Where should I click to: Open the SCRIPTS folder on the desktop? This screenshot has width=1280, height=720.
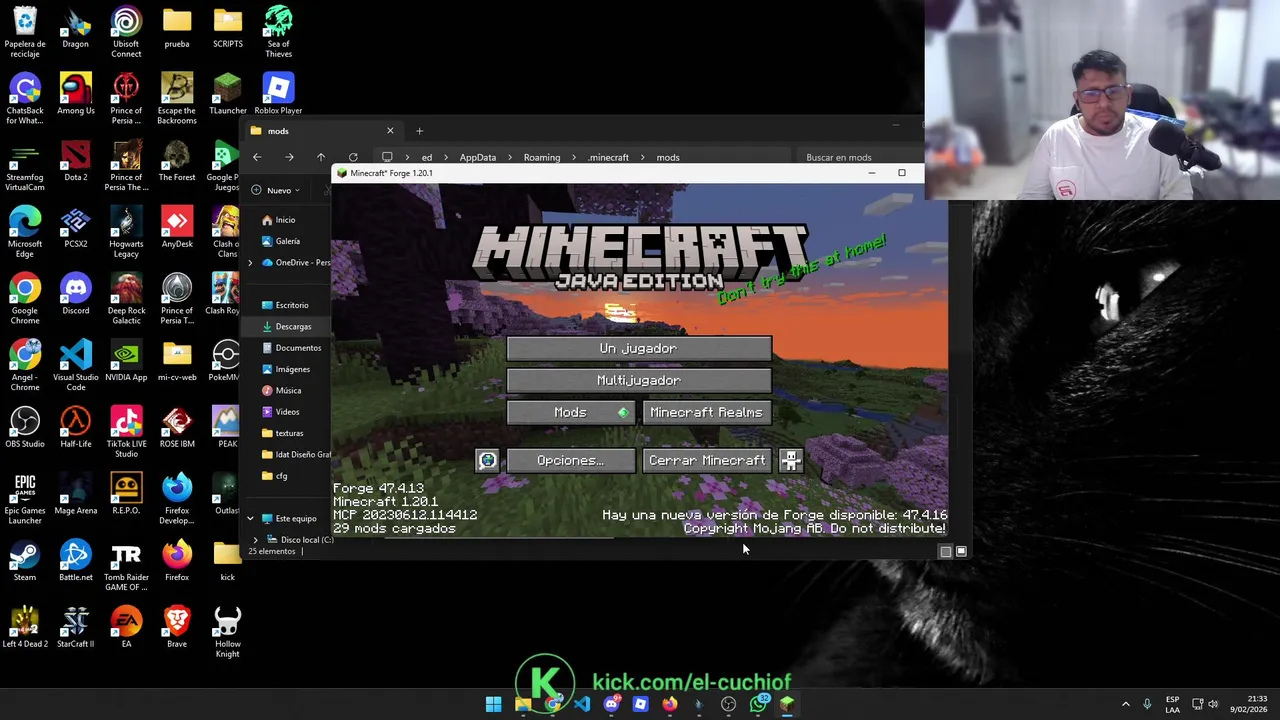click(x=227, y=28)
